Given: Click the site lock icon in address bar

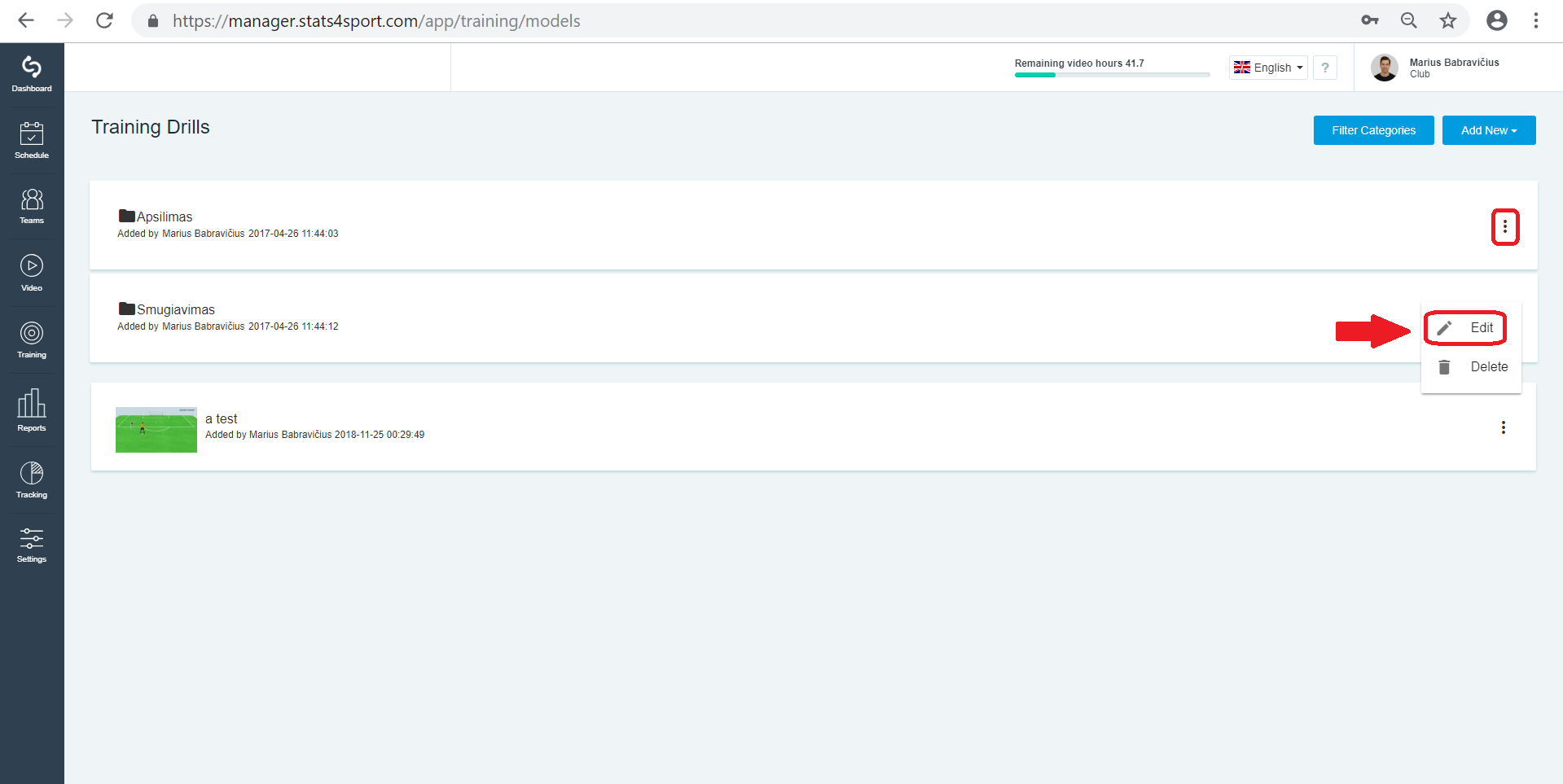Looking at the screenshot, I should tap(152, 20).
